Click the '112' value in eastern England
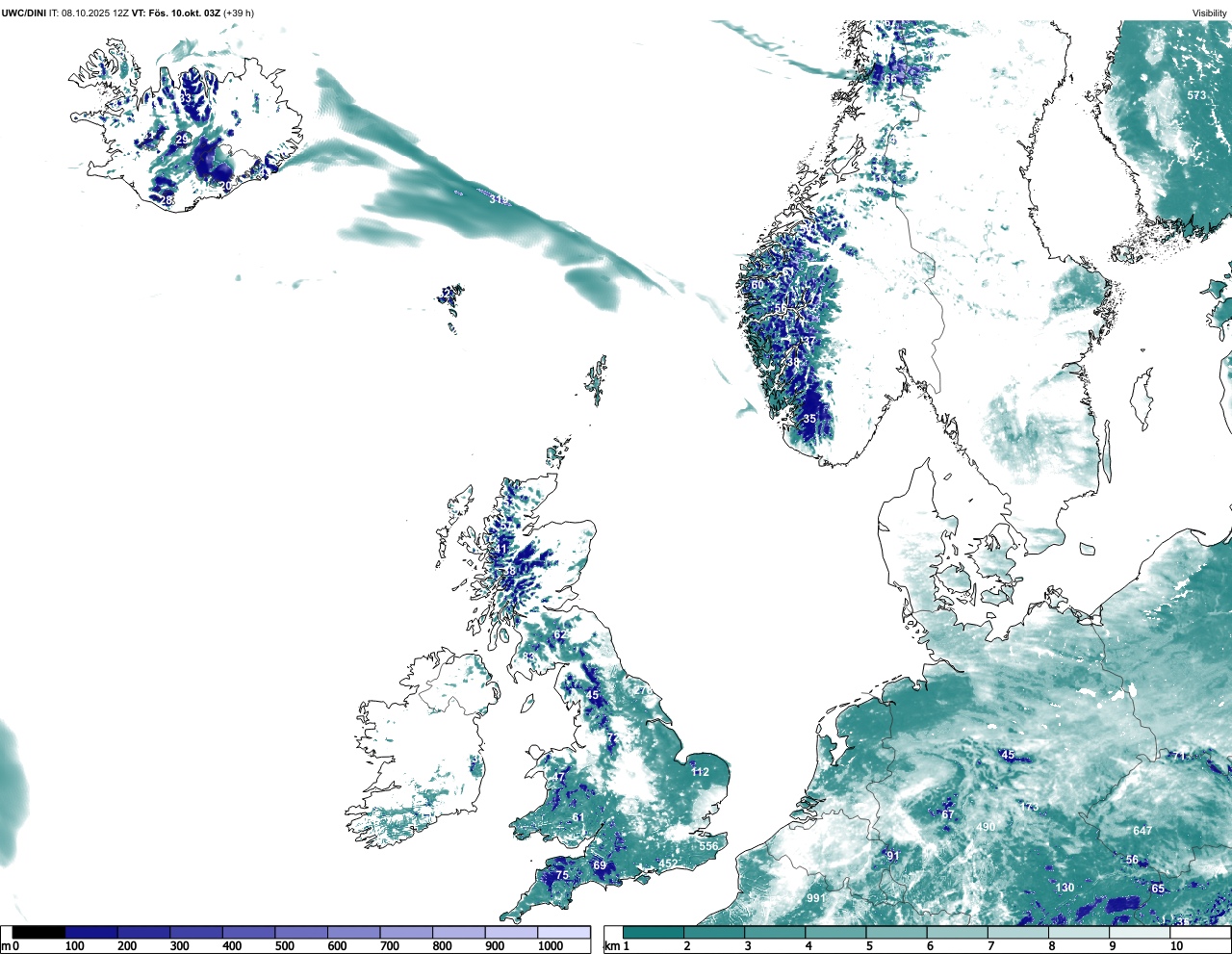 700,772
